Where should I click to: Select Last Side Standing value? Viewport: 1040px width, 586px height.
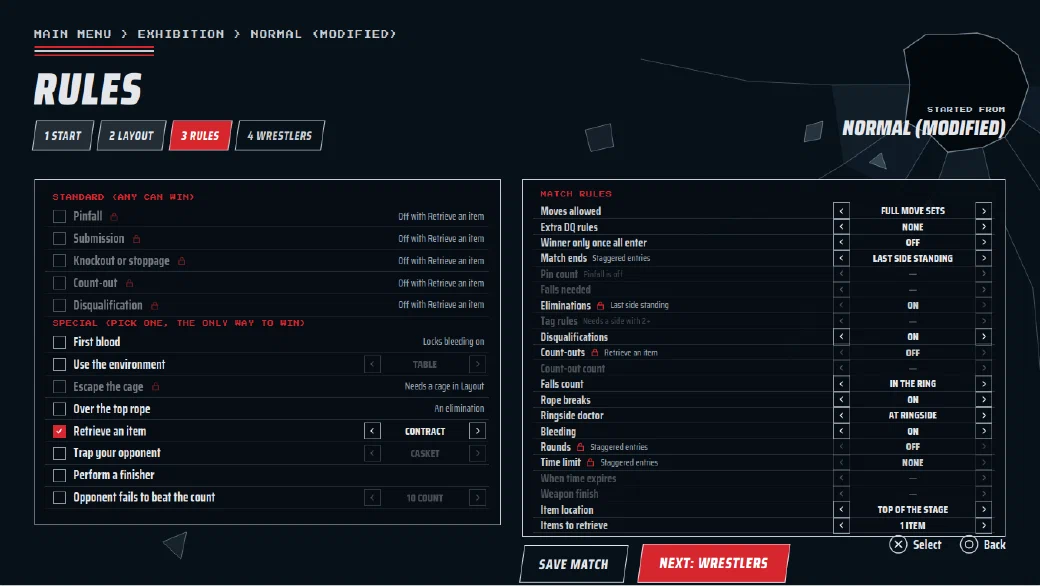913,259
